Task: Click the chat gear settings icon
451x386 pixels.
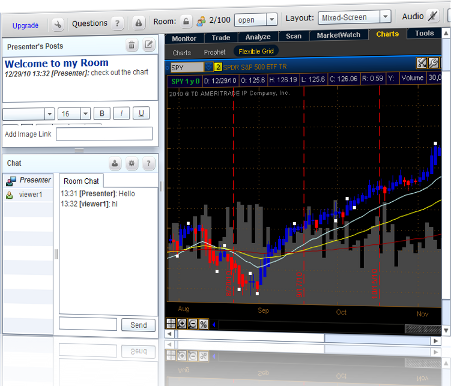Action: [x=132, y=163]
